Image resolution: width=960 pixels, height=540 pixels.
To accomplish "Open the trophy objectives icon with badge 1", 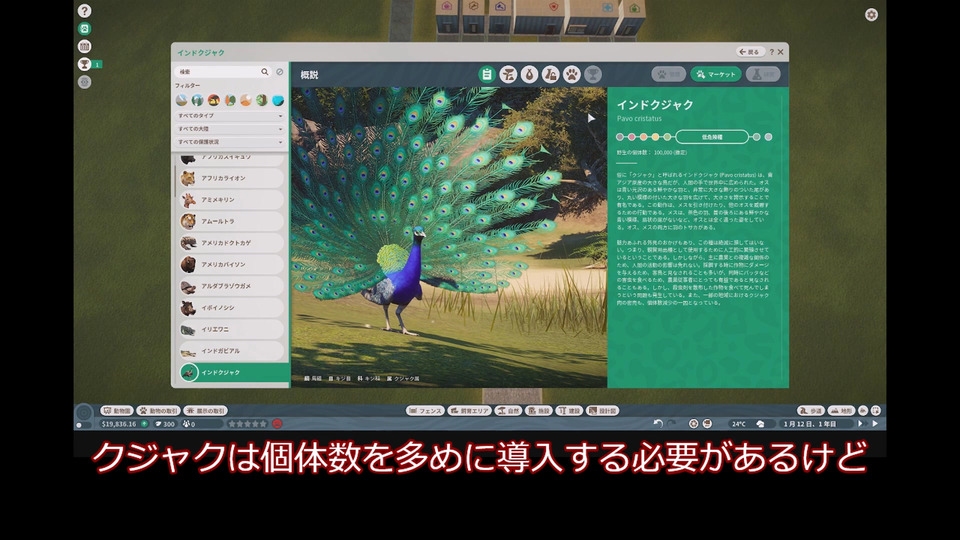I will click(84, 64).
